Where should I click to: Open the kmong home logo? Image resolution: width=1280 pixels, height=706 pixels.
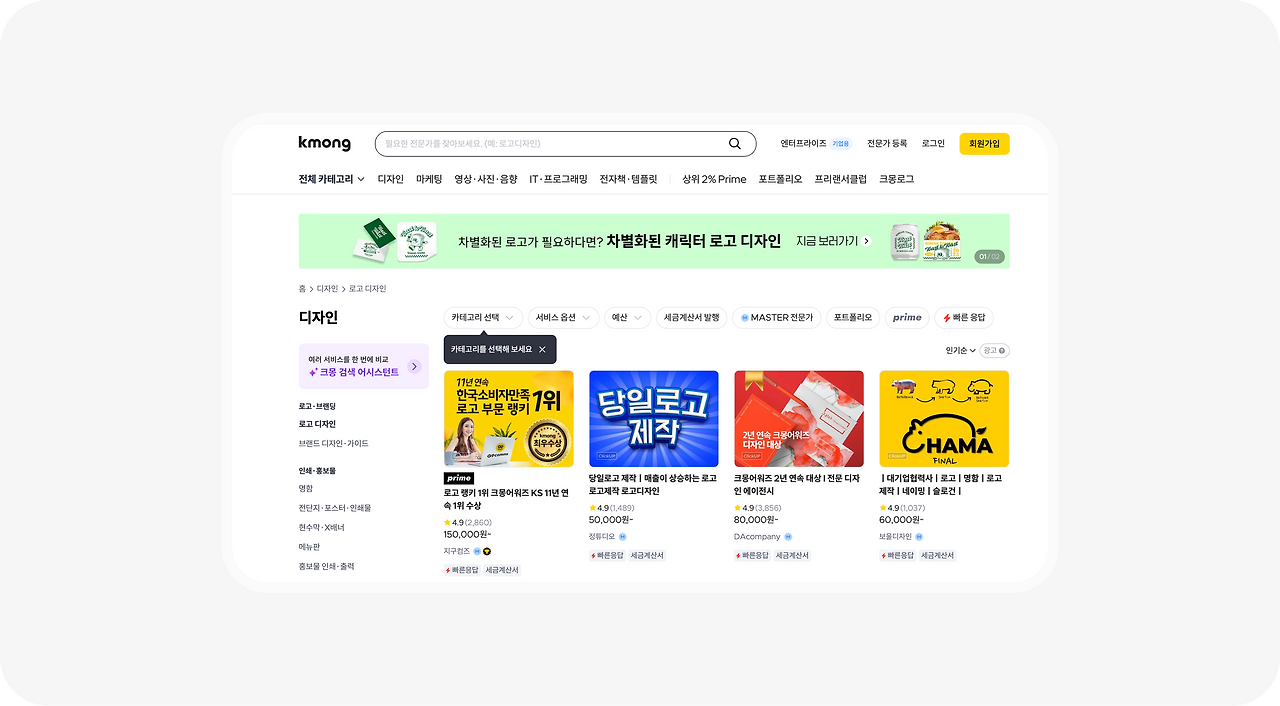pyautogui.click(x=324, y=143)
